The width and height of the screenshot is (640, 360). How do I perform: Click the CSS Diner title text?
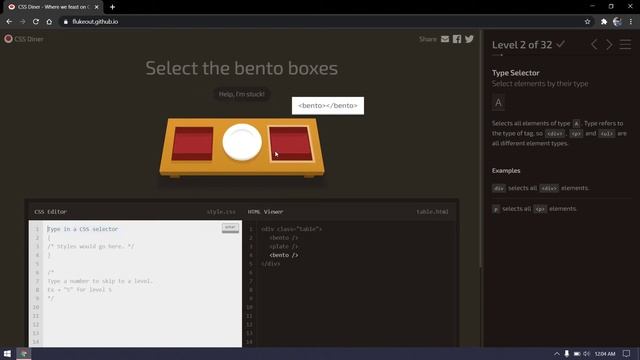pos(29,39)
